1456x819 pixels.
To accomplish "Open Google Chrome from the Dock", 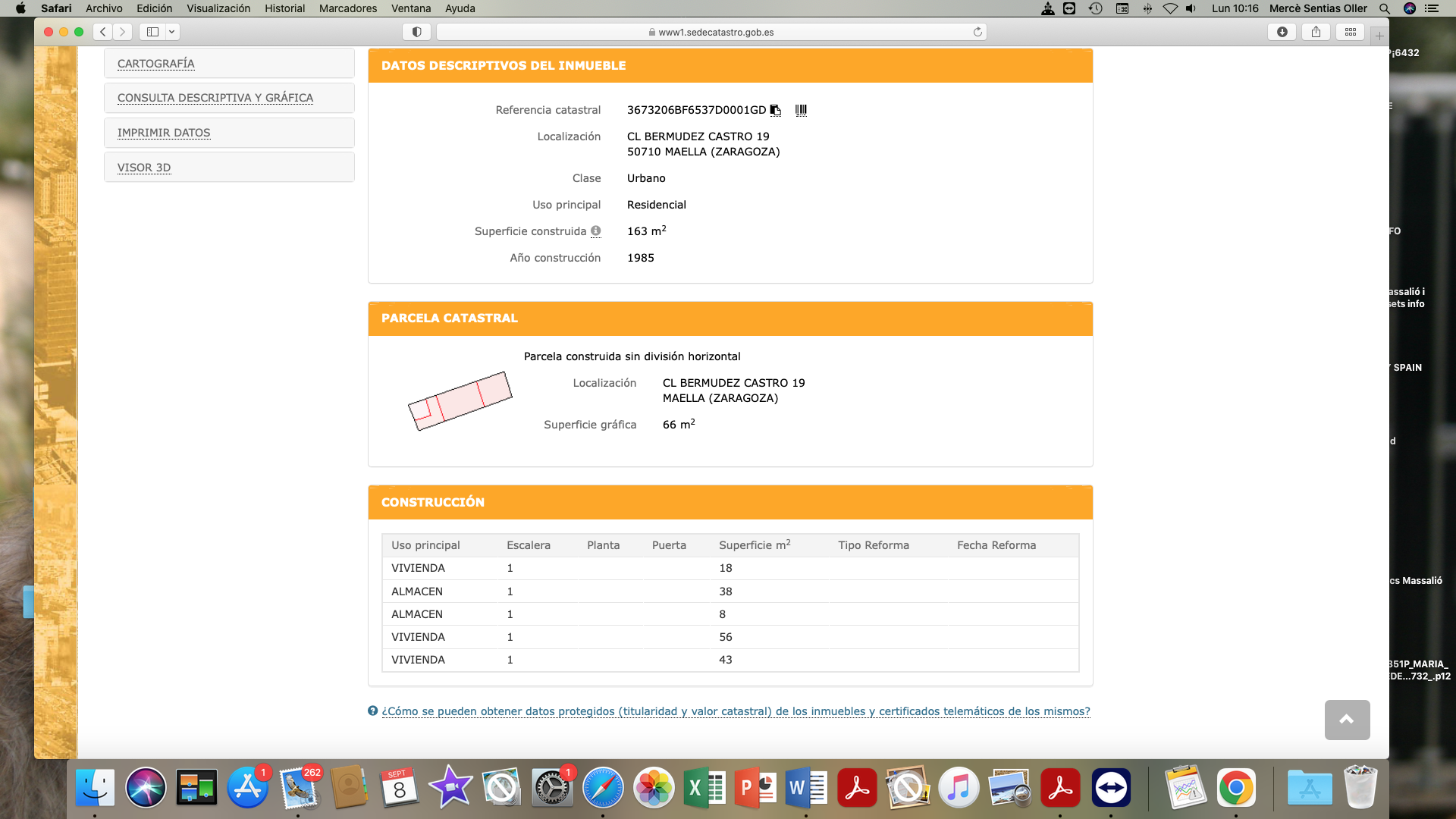I will coord(1236,789).
